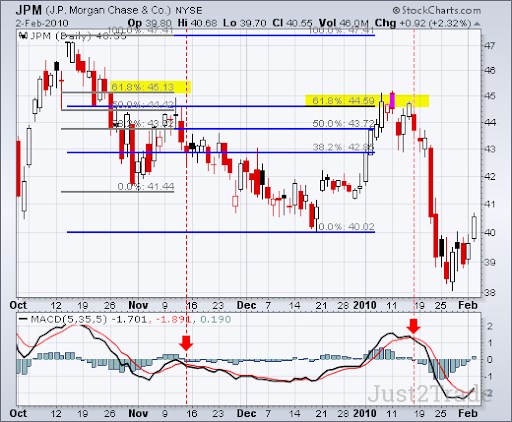
Task: Click the 38 price axis label
Action: coord(490,293)
